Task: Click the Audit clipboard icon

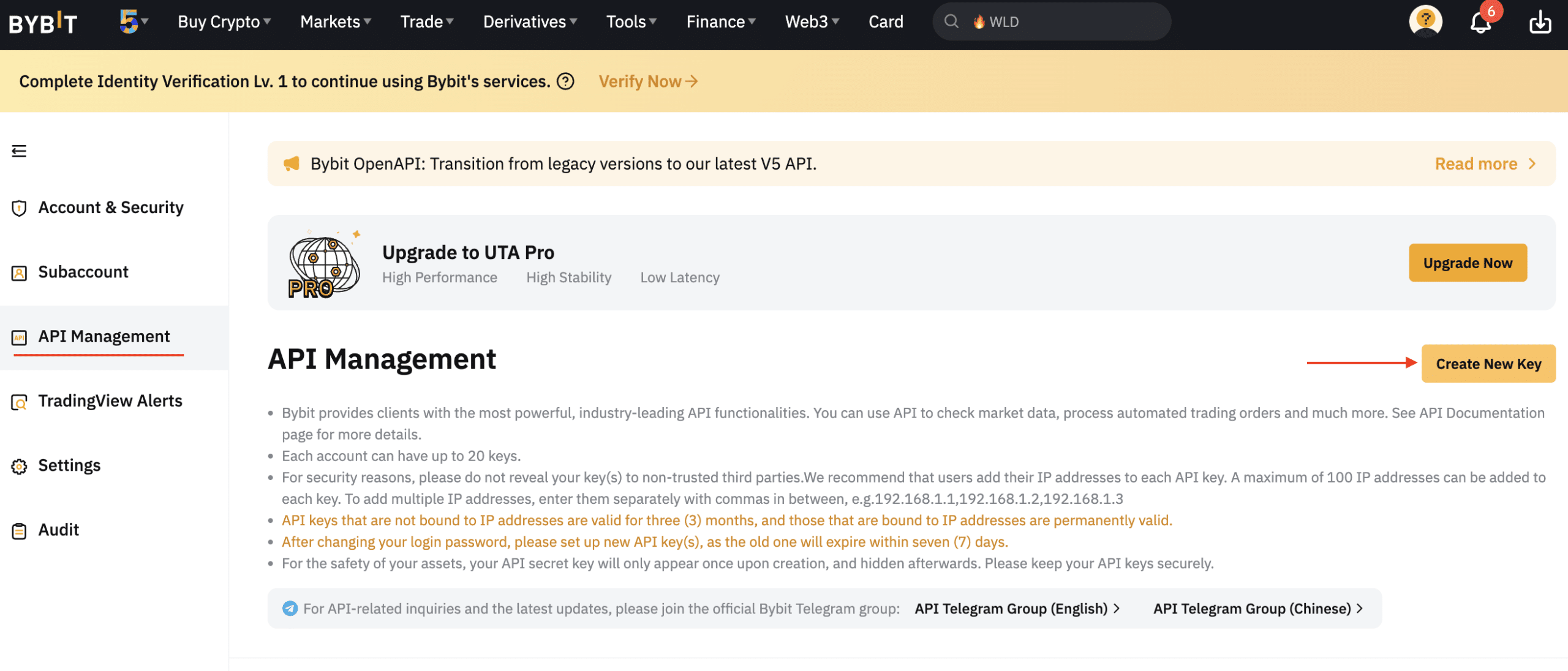Action: (x=19, y=531)
